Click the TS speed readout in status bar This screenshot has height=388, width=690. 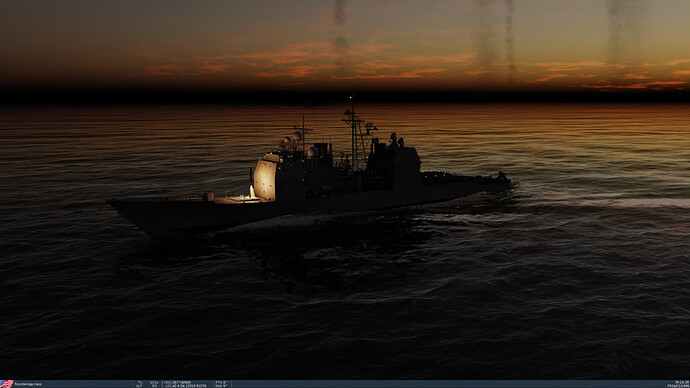148,382
